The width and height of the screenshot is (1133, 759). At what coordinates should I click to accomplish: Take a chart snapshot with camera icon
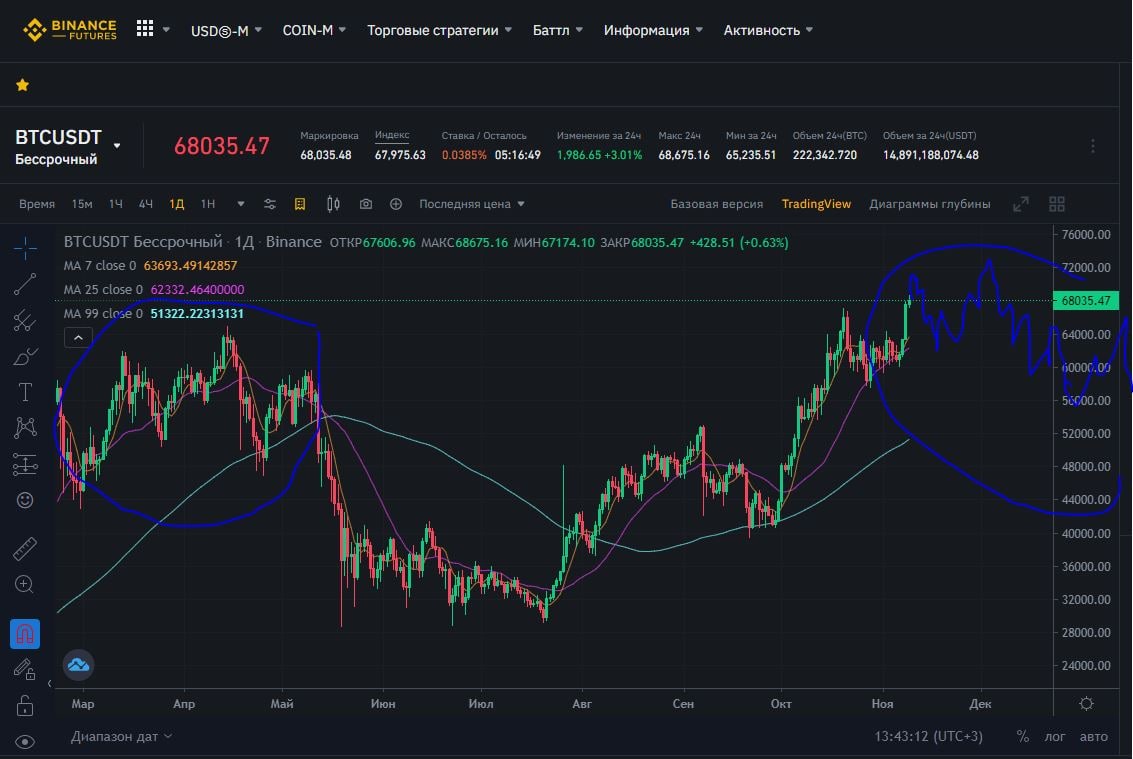click(x=366, y=204)
